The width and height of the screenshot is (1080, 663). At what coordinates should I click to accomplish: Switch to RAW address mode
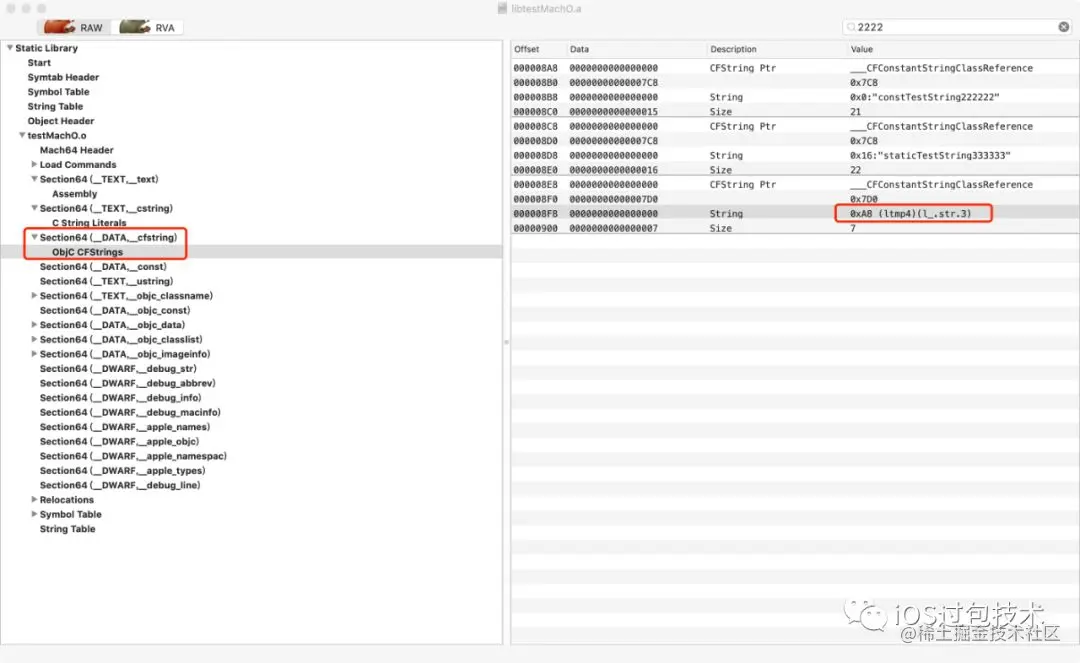74,28
